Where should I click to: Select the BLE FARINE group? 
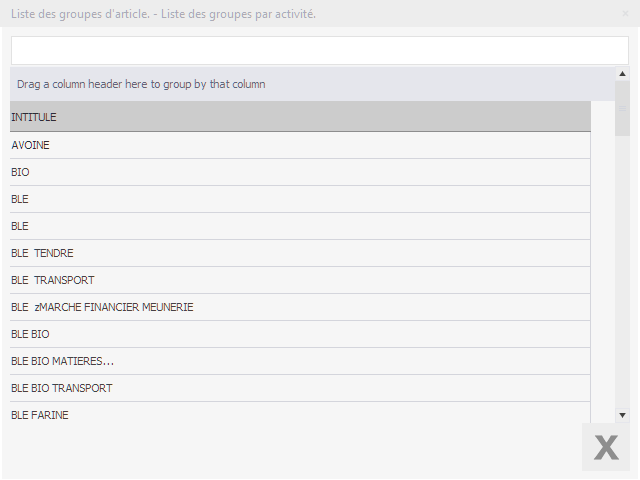(300, 413)
